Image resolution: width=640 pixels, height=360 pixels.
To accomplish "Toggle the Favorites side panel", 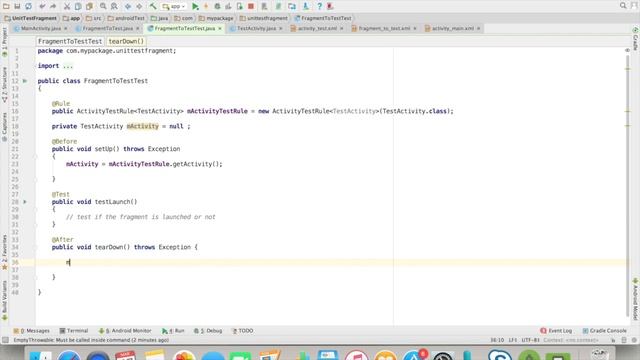I will click(x=4, y=252).
